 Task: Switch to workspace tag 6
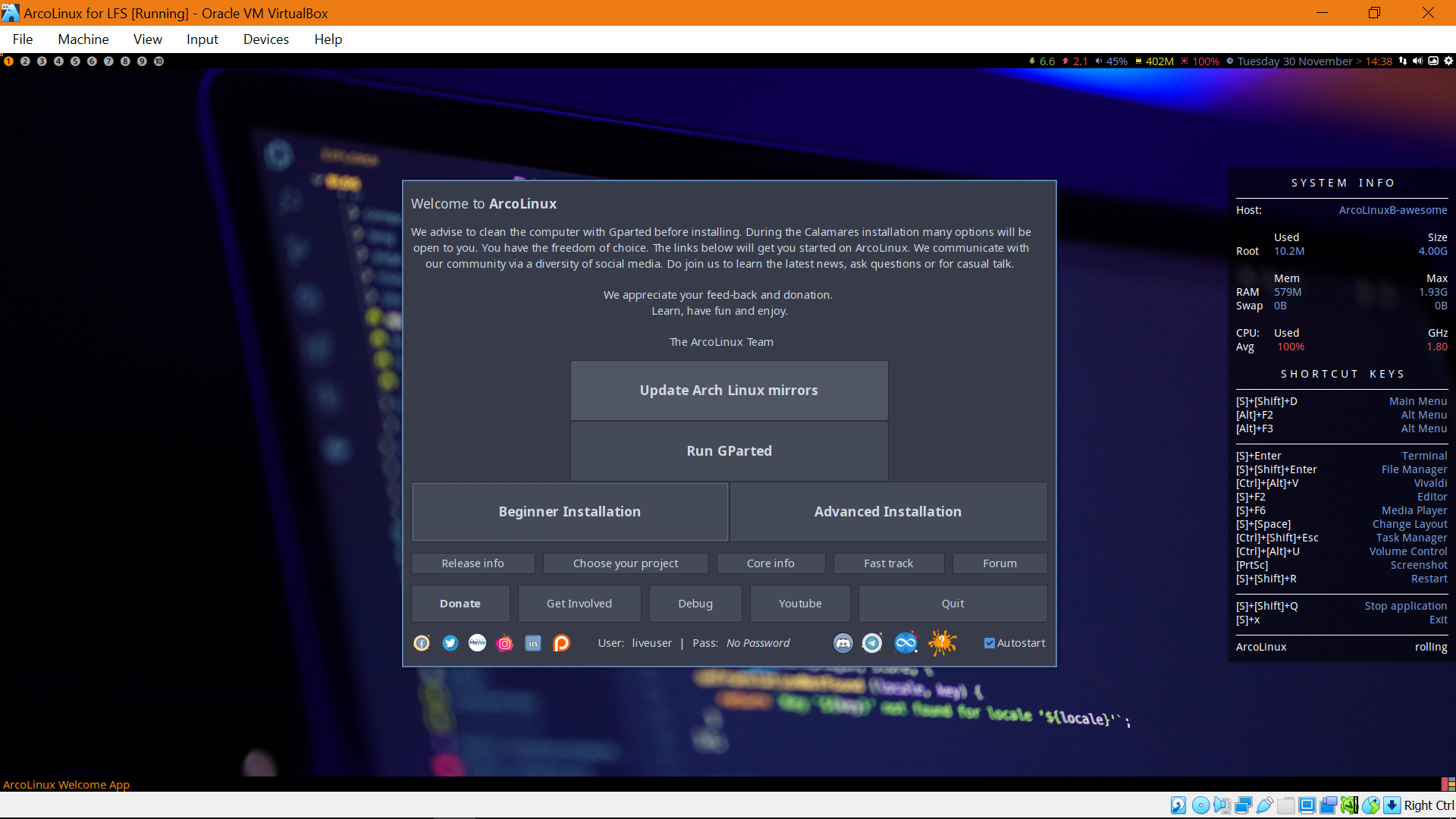point(92,61)
